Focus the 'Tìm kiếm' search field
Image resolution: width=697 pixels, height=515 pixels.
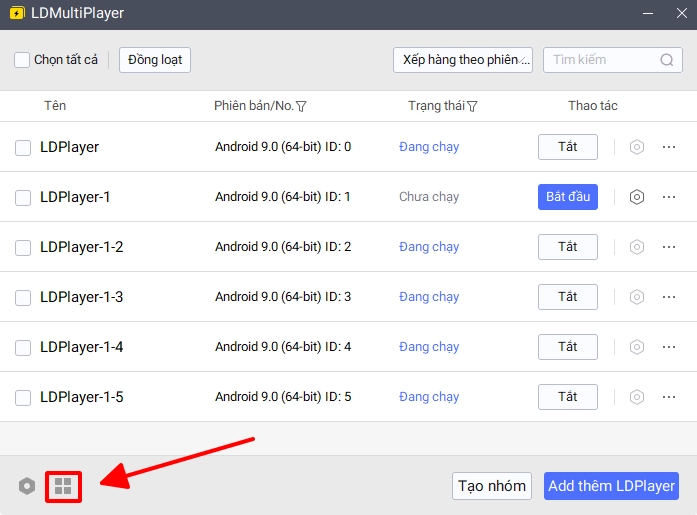click(x=600, y=60)
